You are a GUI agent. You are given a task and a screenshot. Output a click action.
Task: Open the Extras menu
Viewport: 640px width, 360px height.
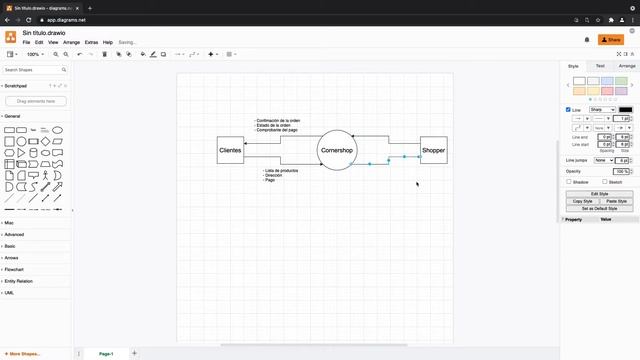[x=91, y=42]
